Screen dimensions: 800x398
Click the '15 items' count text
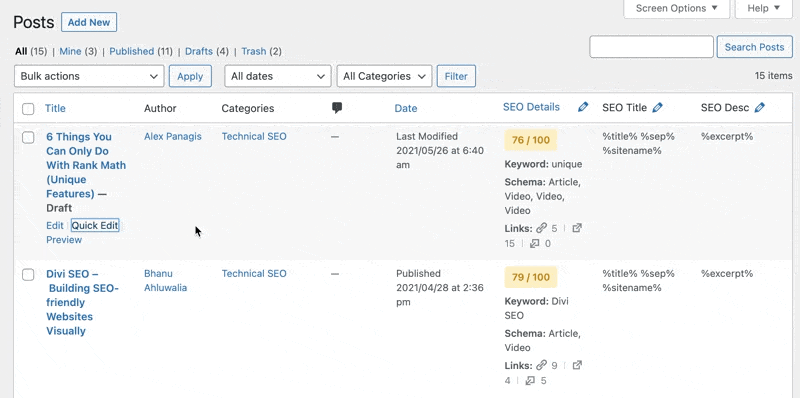tap(773, 76)
